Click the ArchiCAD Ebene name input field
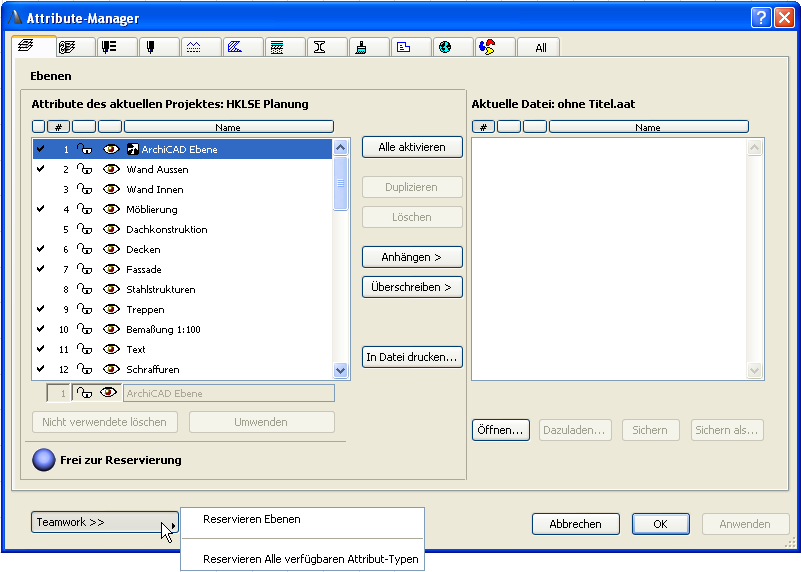The image size is (801, 572). 229,393
